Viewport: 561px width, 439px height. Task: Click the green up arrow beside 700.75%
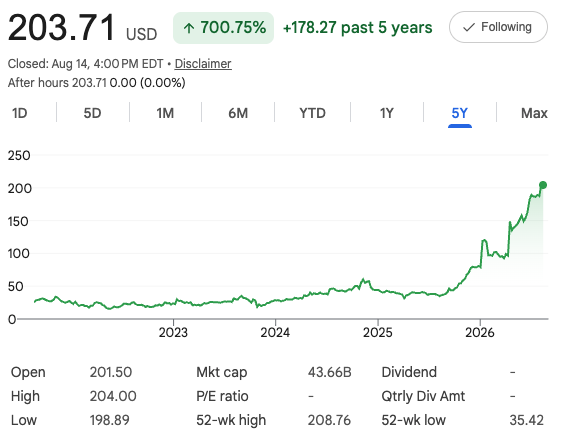tap(189, 28)
